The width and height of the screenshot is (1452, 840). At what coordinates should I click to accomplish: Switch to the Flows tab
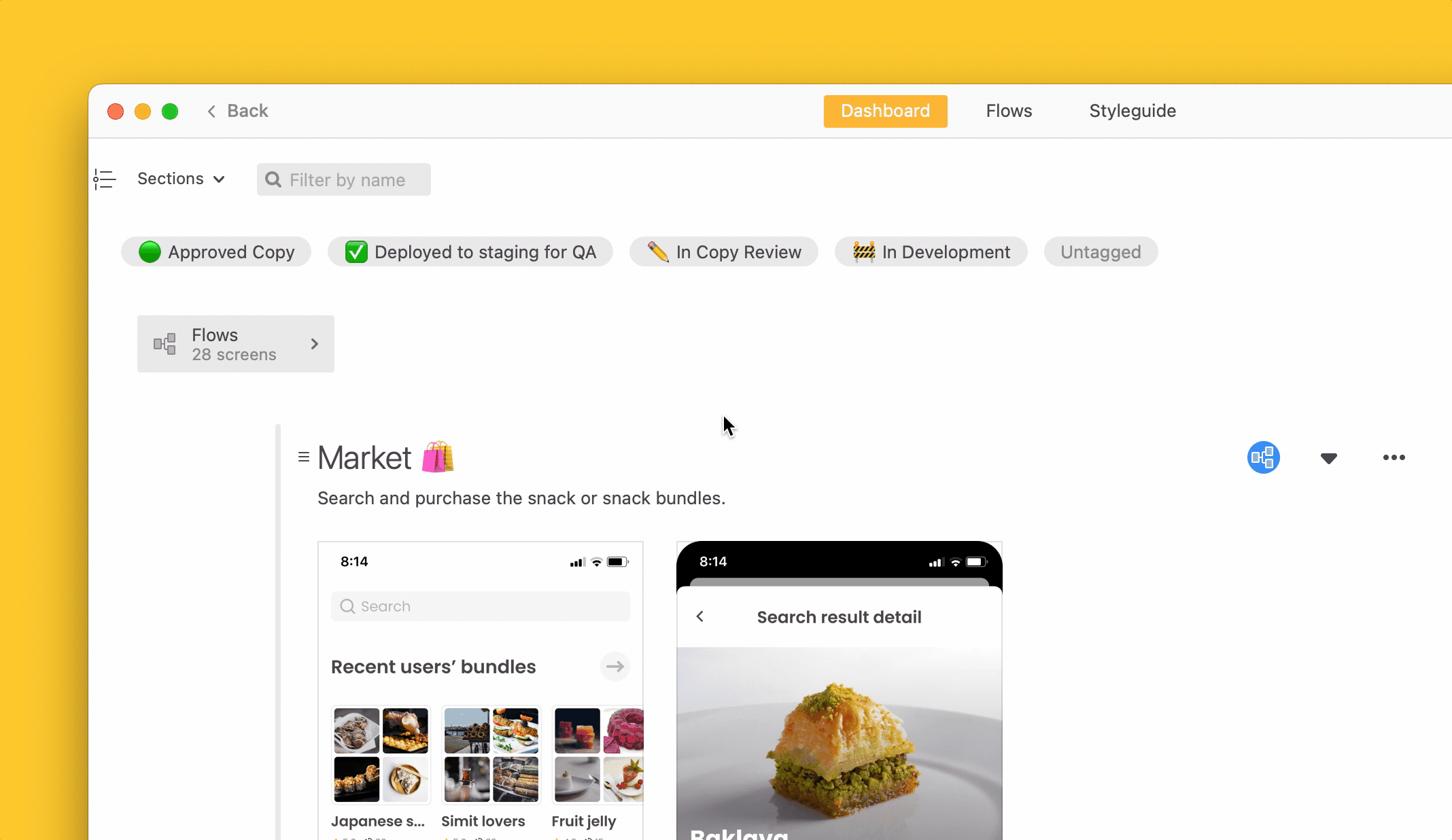point(1009,111)
